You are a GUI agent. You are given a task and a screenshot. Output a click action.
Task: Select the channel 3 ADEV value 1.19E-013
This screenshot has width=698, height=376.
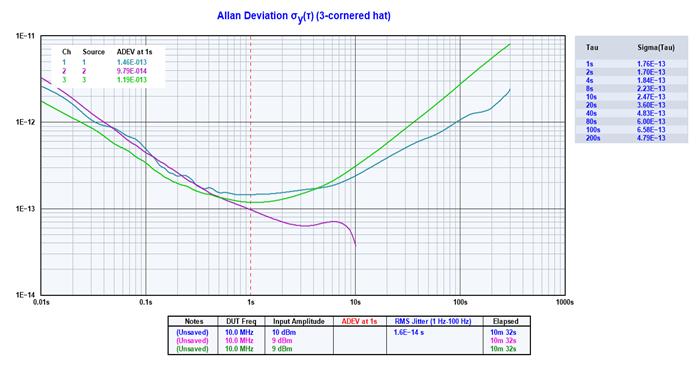pyautogui.click(x=132, y=80)
